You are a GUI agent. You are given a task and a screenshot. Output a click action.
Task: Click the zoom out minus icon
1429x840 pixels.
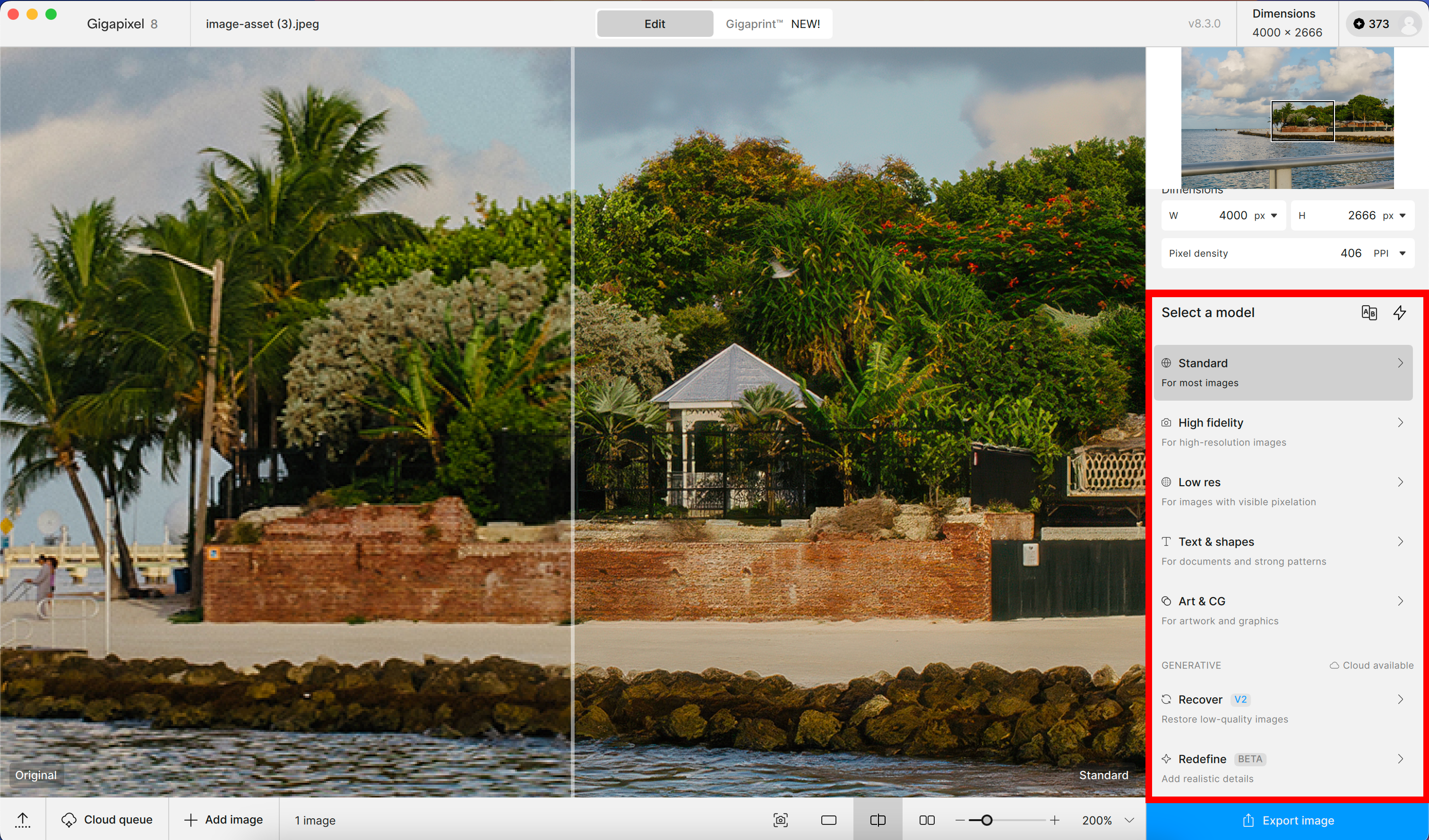pyautogui.click(x=960, y=820)
